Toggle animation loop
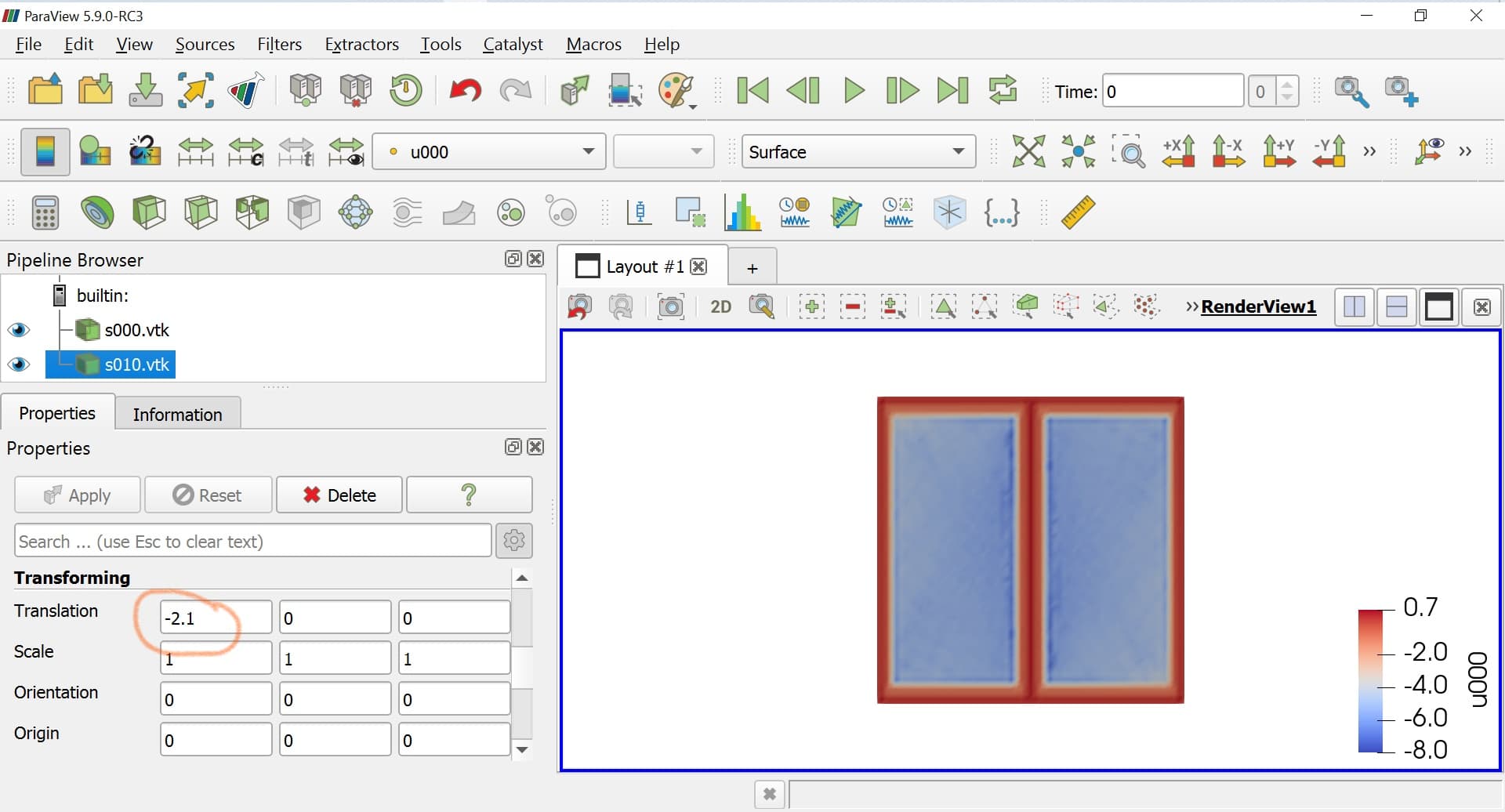 point(1003,91)
